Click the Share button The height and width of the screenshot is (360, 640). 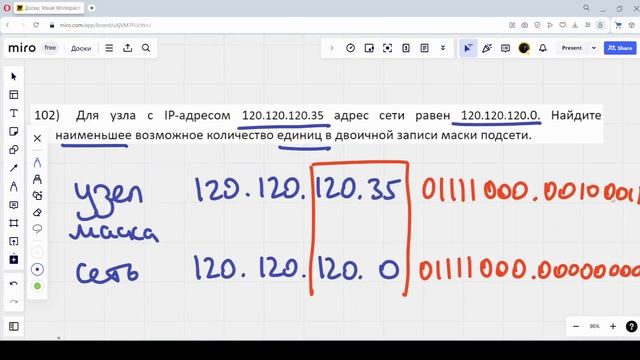point(620,48)
